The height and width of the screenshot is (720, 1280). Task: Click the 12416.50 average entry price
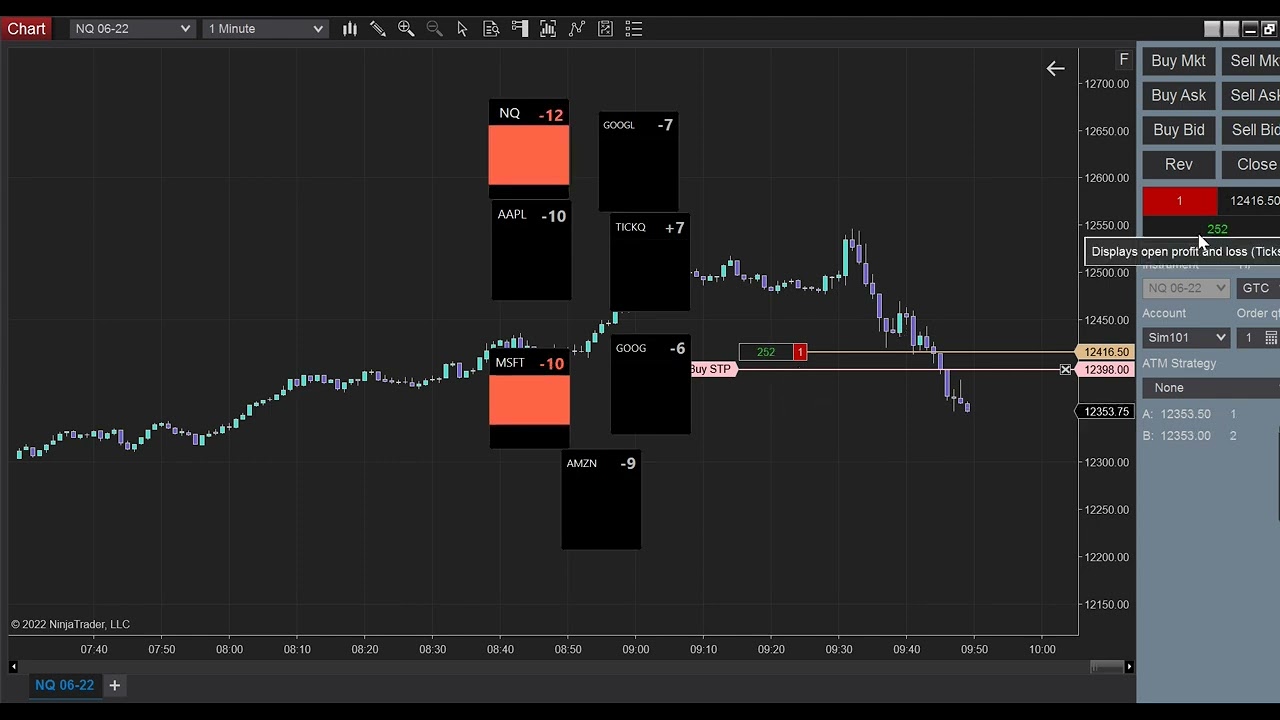(x=1254, y=201)
